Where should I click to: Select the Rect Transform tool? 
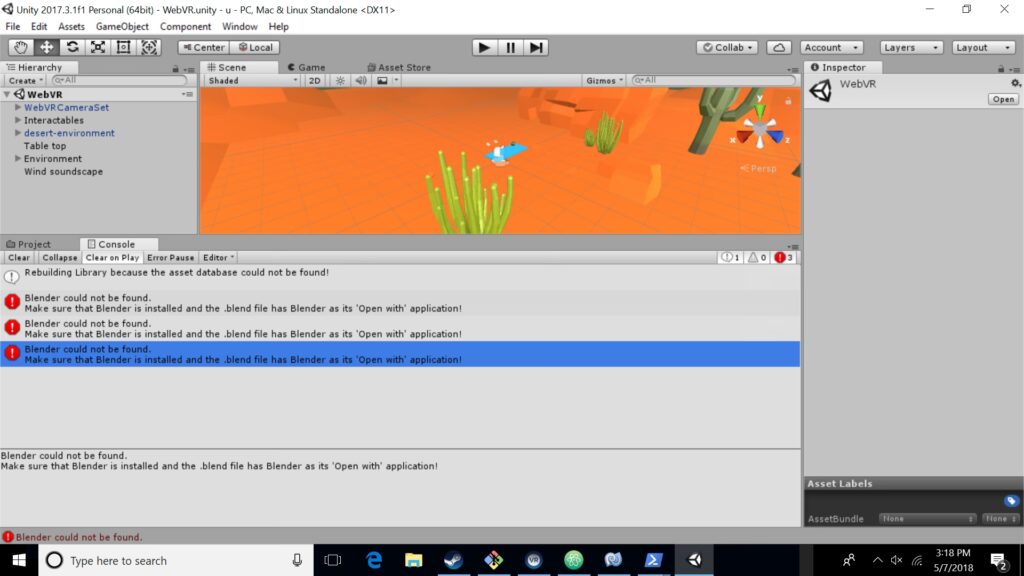click(x=123, y=47)
